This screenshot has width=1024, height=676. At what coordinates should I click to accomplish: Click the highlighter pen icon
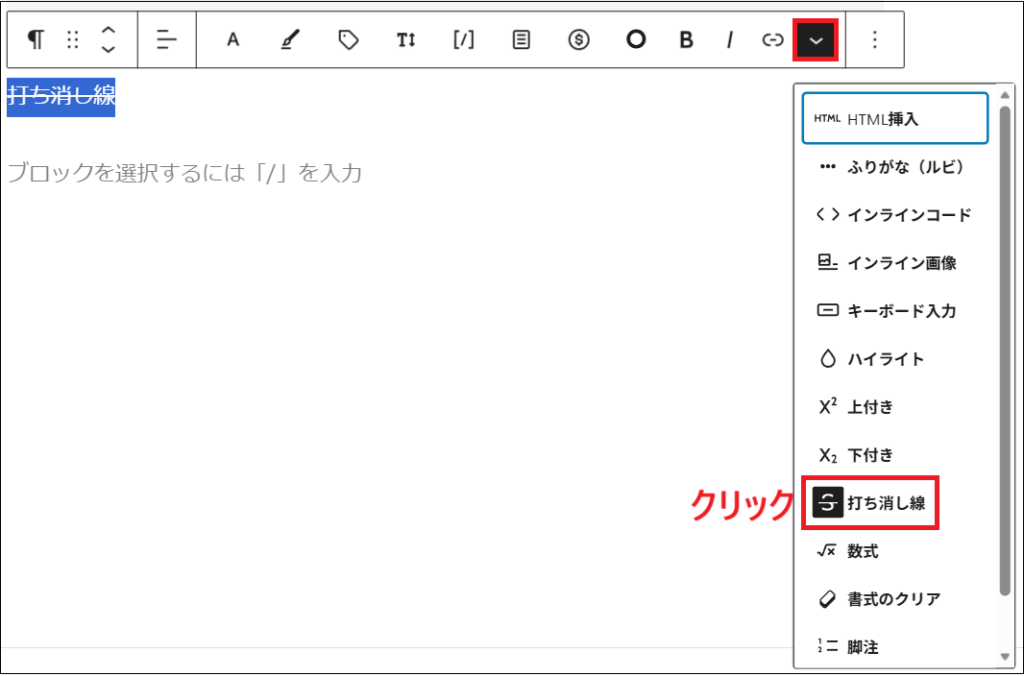pos(289,39)
